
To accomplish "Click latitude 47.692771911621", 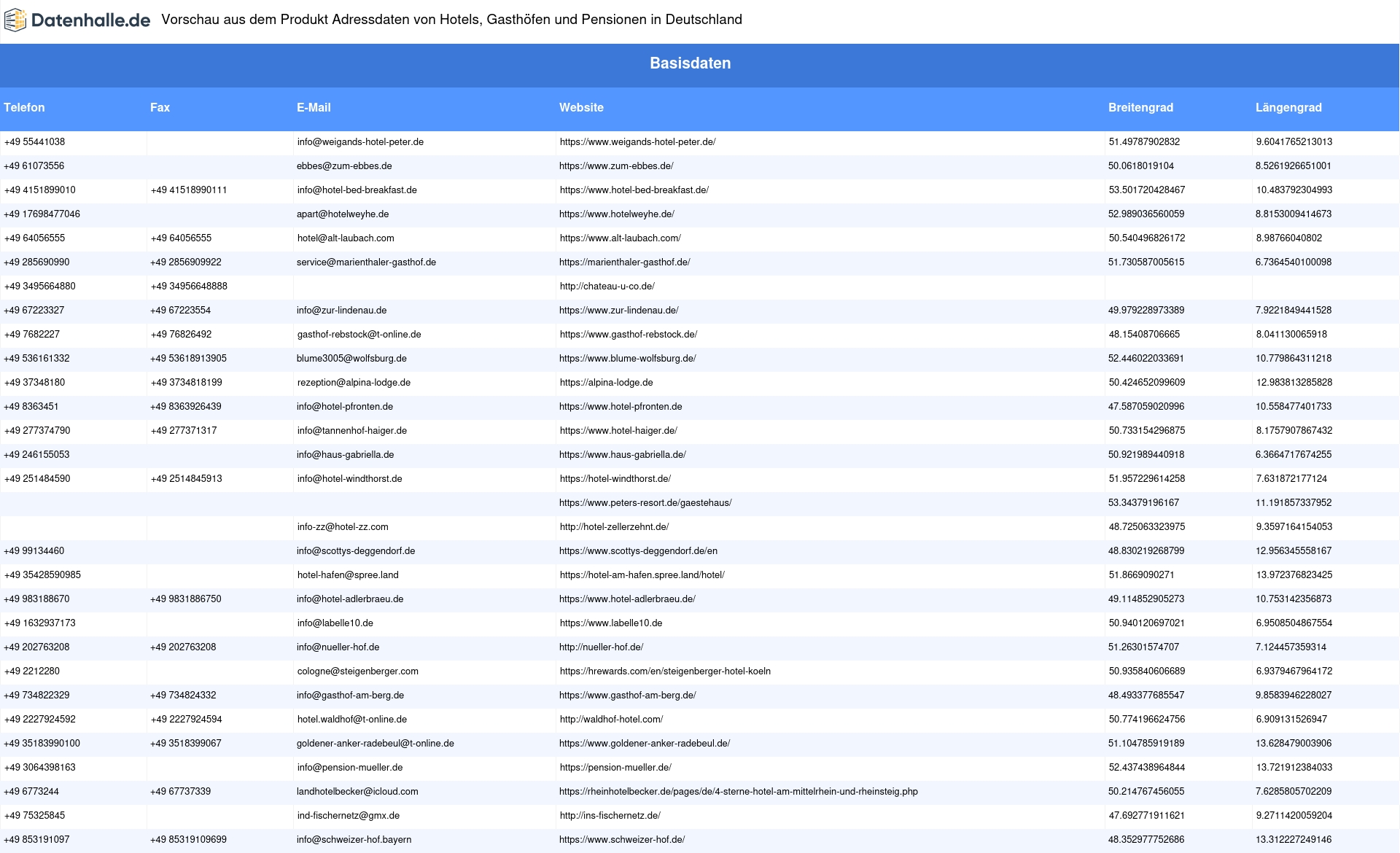I will 1147,816.
